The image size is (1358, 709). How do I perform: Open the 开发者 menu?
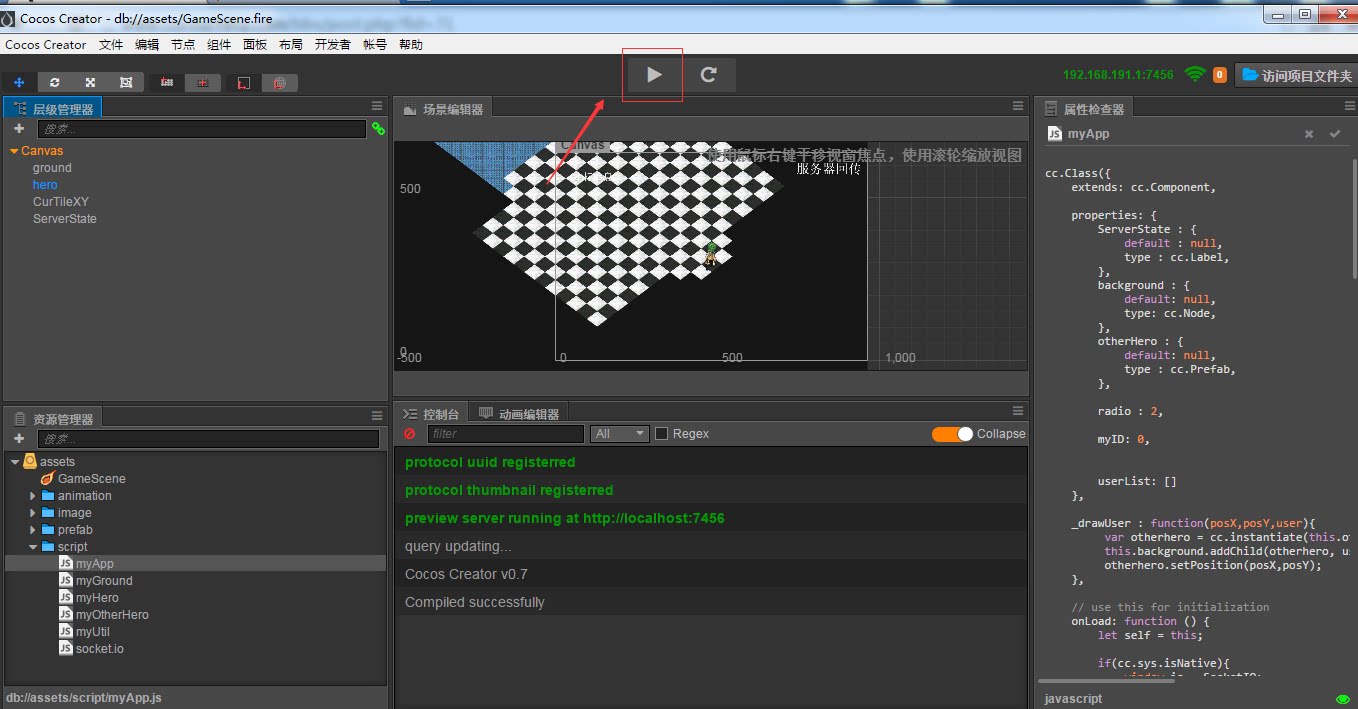tap(333, 45)
